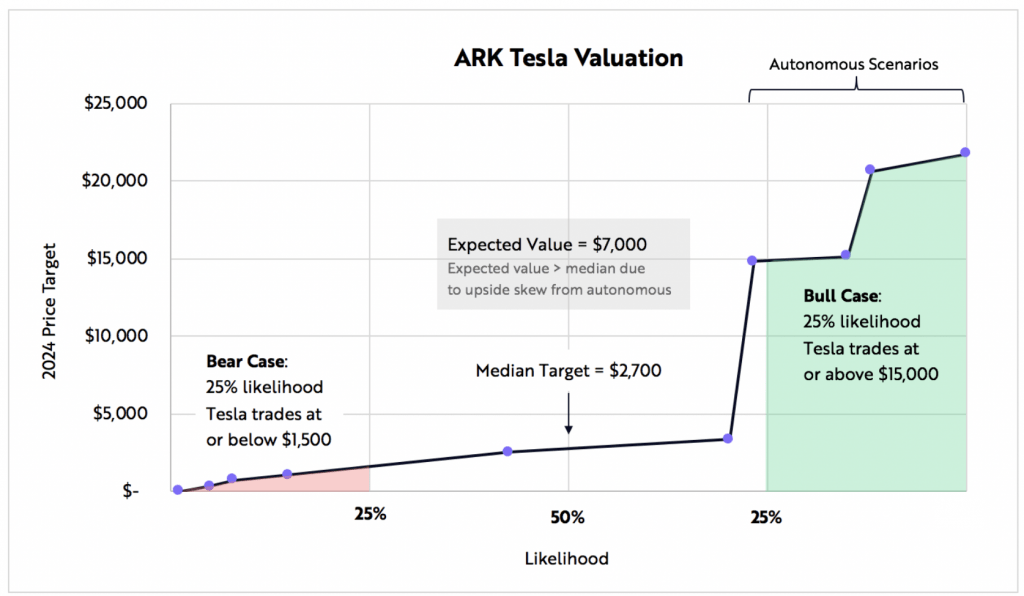
Task: Click the data point left of Median arrow
Action: [507, 451]
